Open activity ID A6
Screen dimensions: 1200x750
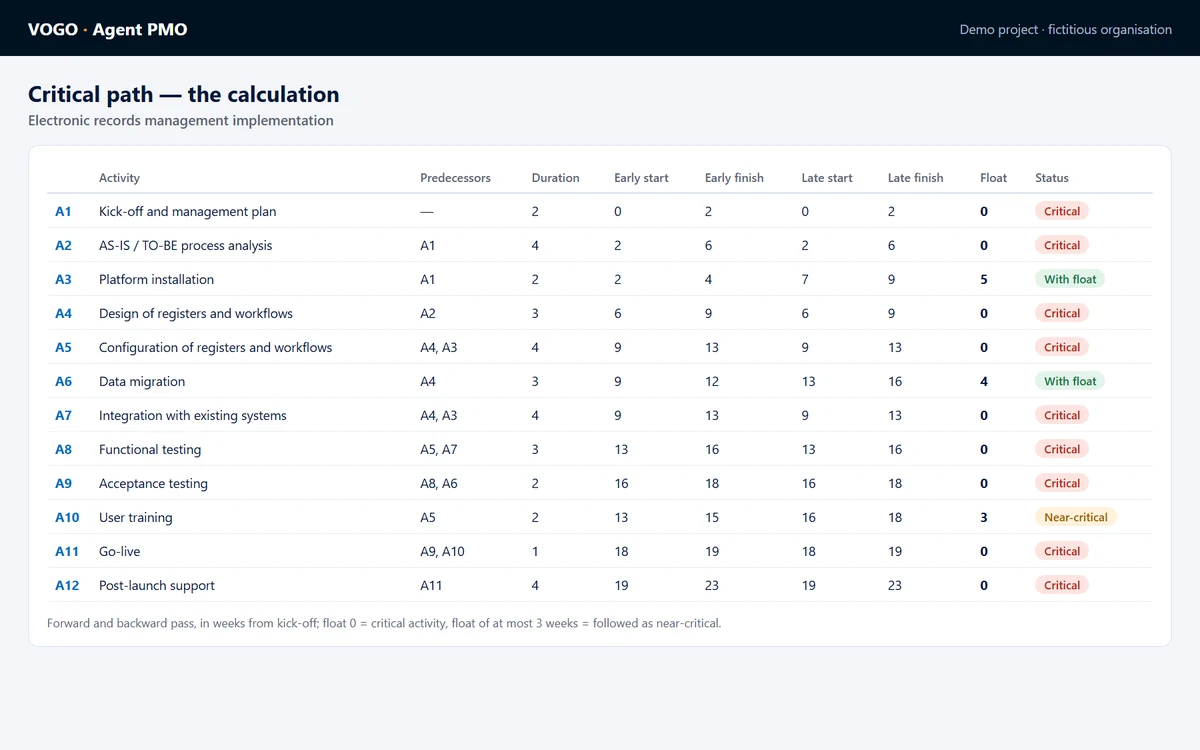click(63, 381)
